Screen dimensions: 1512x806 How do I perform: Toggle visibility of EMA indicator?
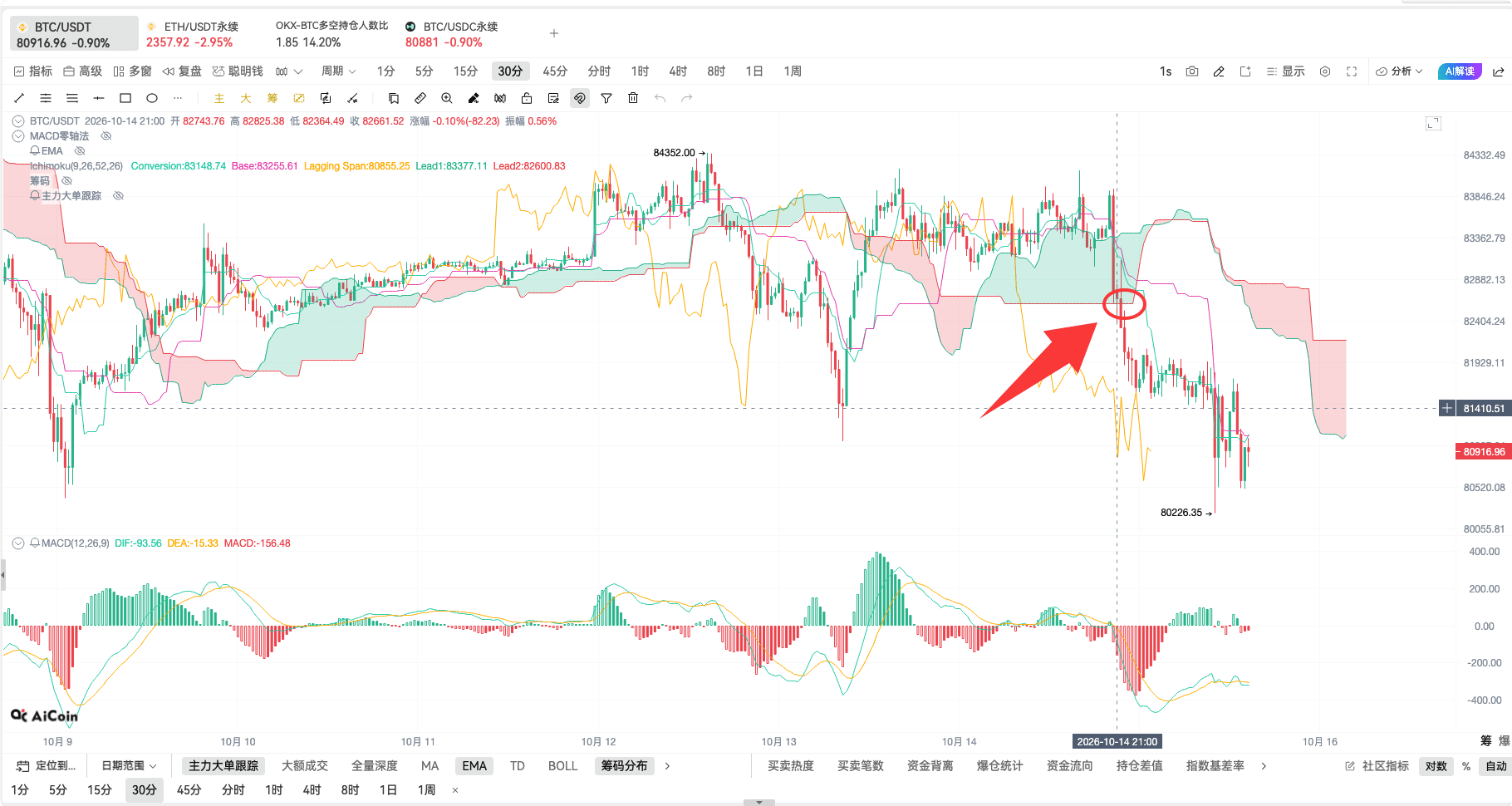(80, 151)
